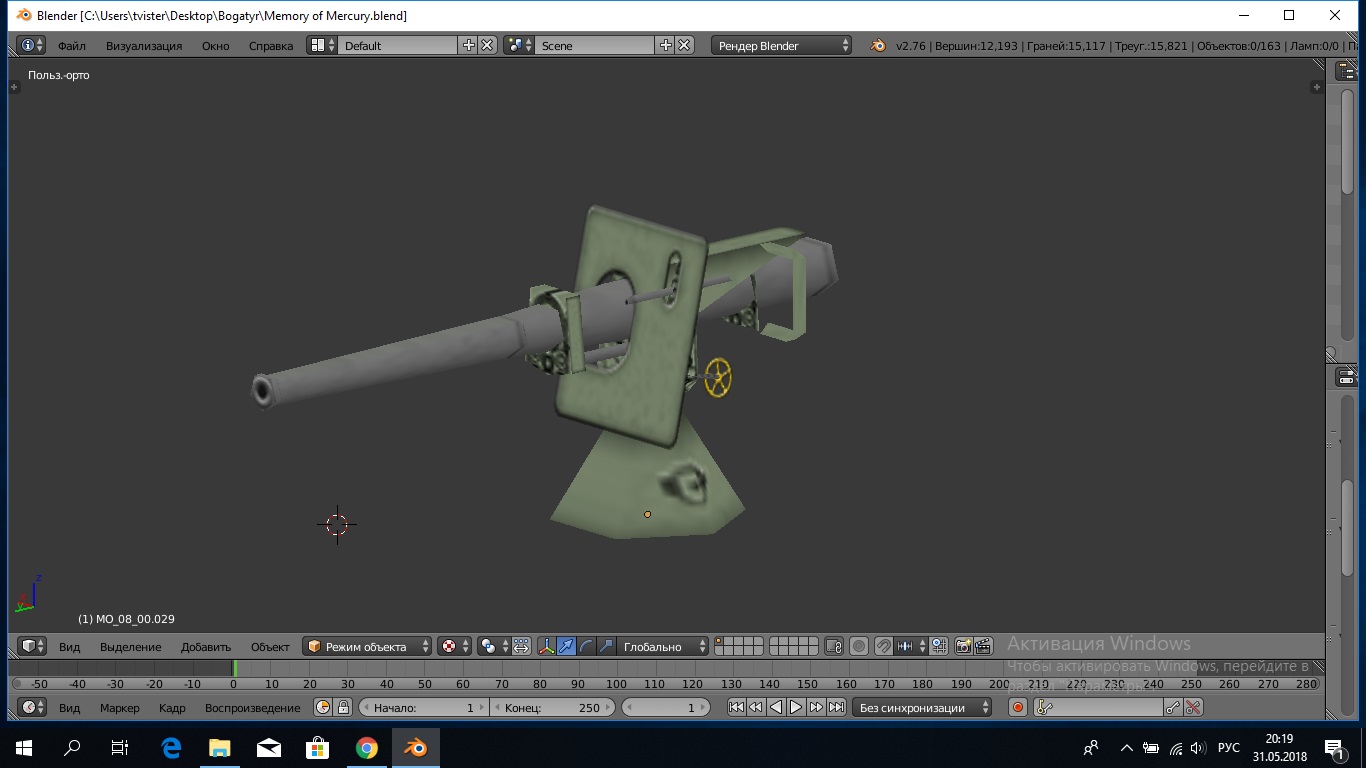Toggle the timeline range lock icon
Screen dimensions: 1366x768
343,707
